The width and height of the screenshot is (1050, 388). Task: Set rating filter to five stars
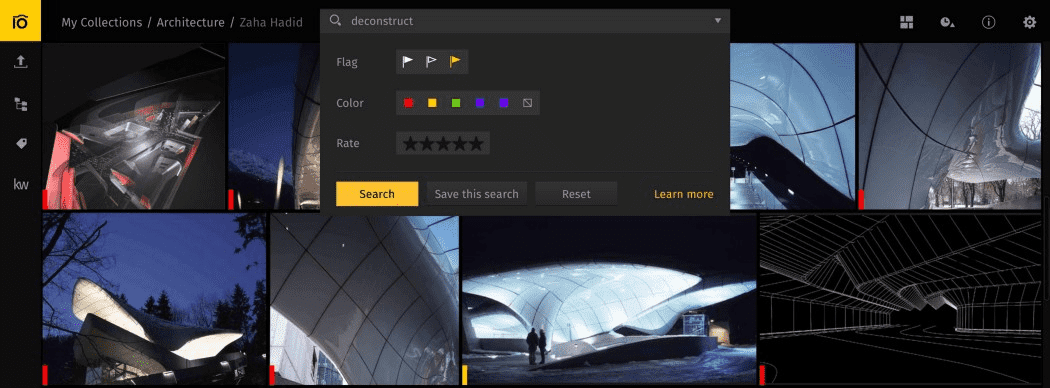pos(475,143)
